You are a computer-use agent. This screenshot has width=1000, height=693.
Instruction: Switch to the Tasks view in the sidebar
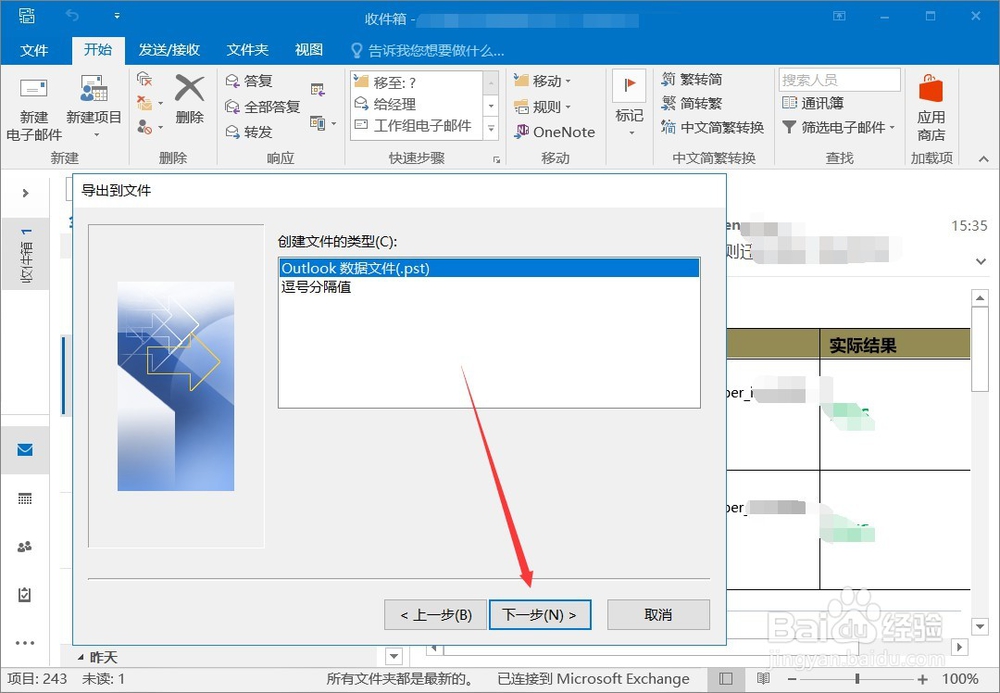tap(25, 594)
